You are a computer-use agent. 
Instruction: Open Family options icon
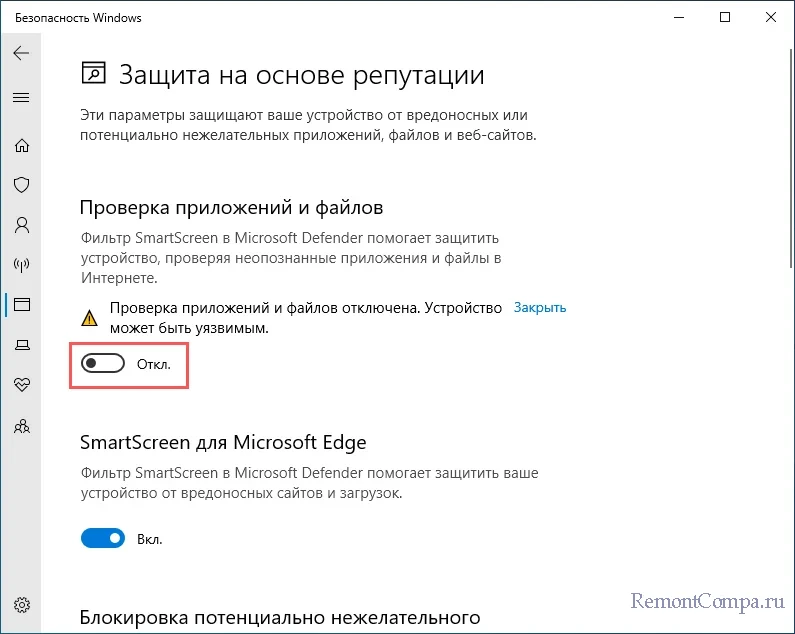pyautogui.click(x=22, y=426)
